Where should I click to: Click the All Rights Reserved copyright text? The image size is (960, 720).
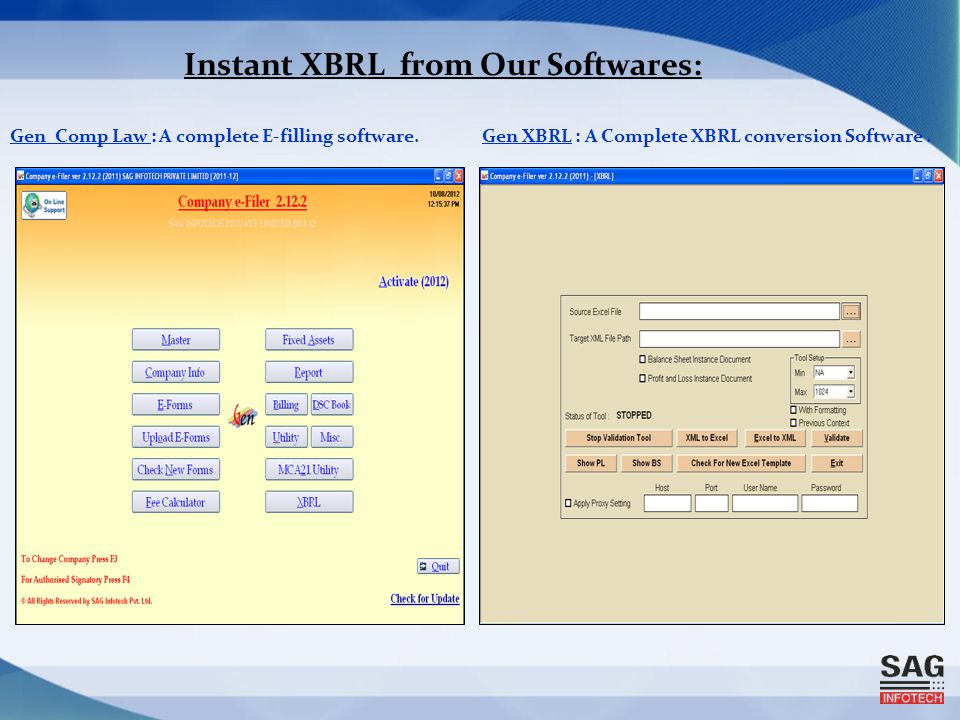pos(86,601)
